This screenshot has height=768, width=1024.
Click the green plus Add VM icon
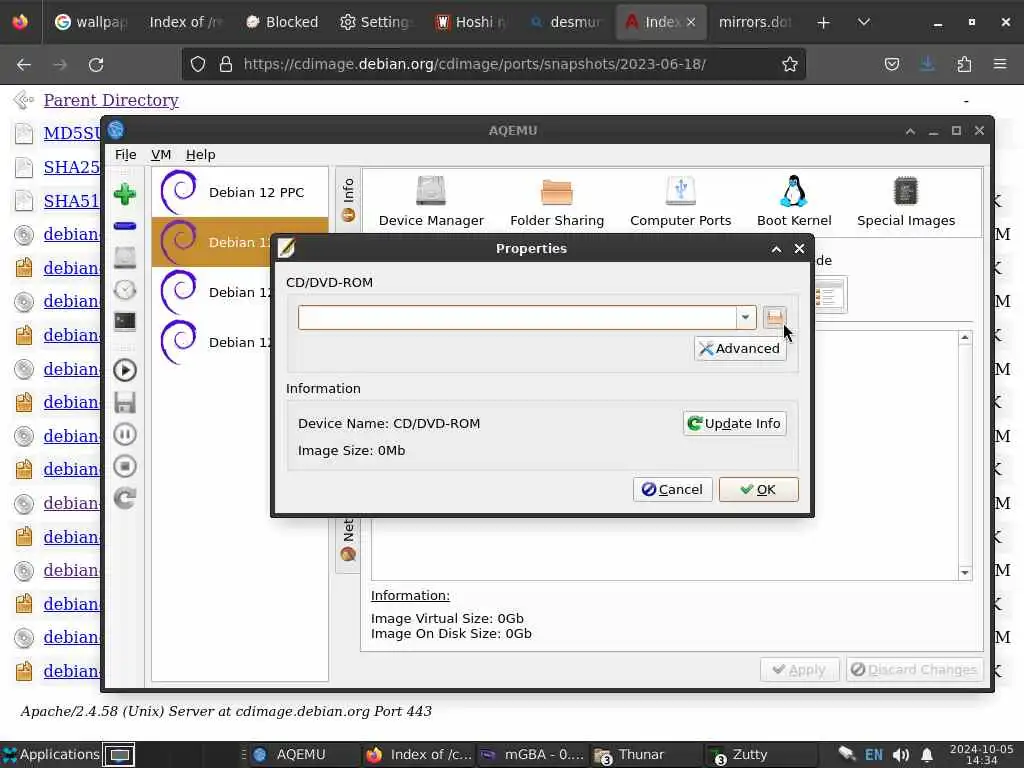(x=125, y=195)
